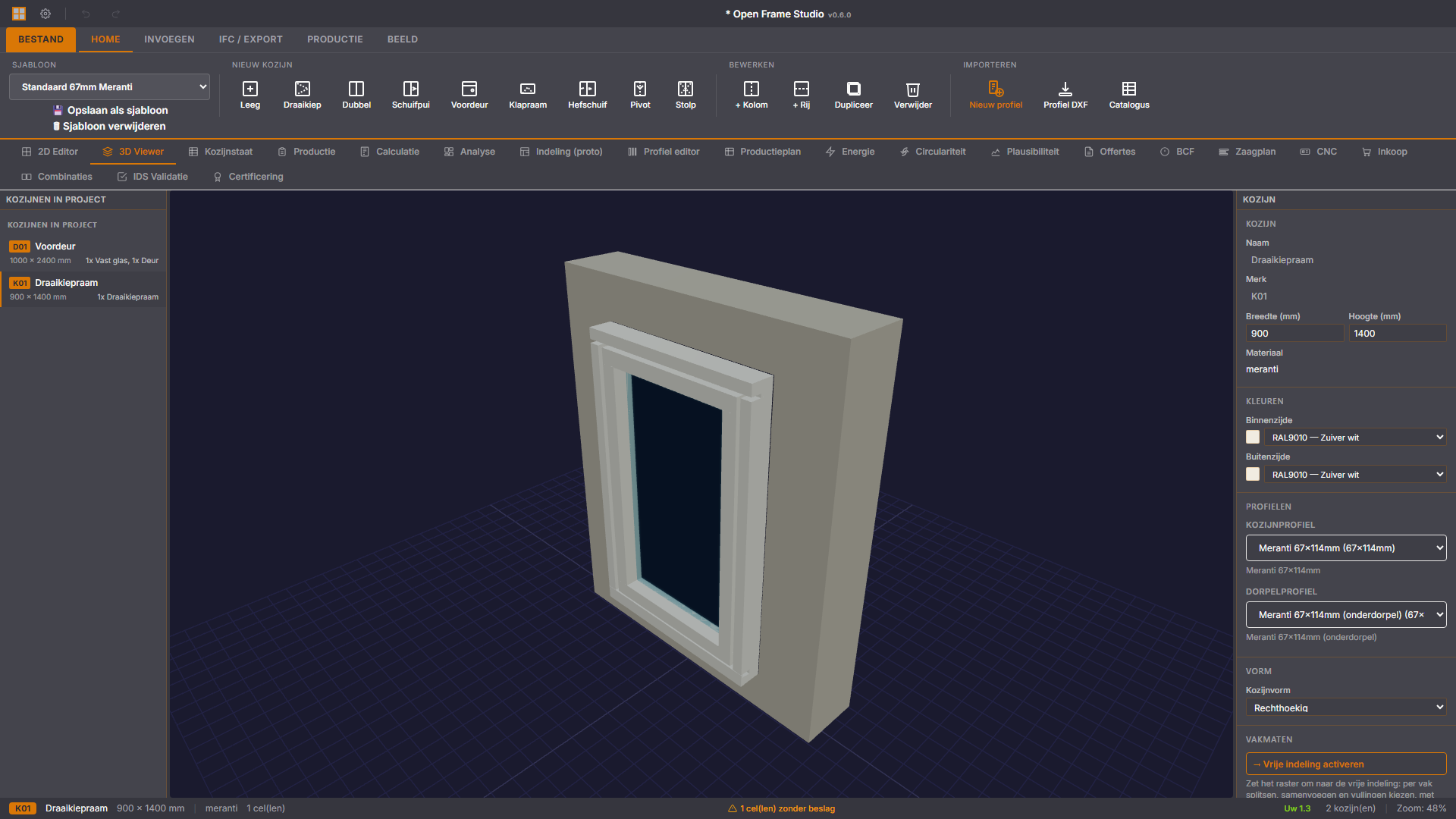Viewport: 1456px width, 819px height.
Task: Add a Schuifpui sliding door
Action: tap(410, 96)
